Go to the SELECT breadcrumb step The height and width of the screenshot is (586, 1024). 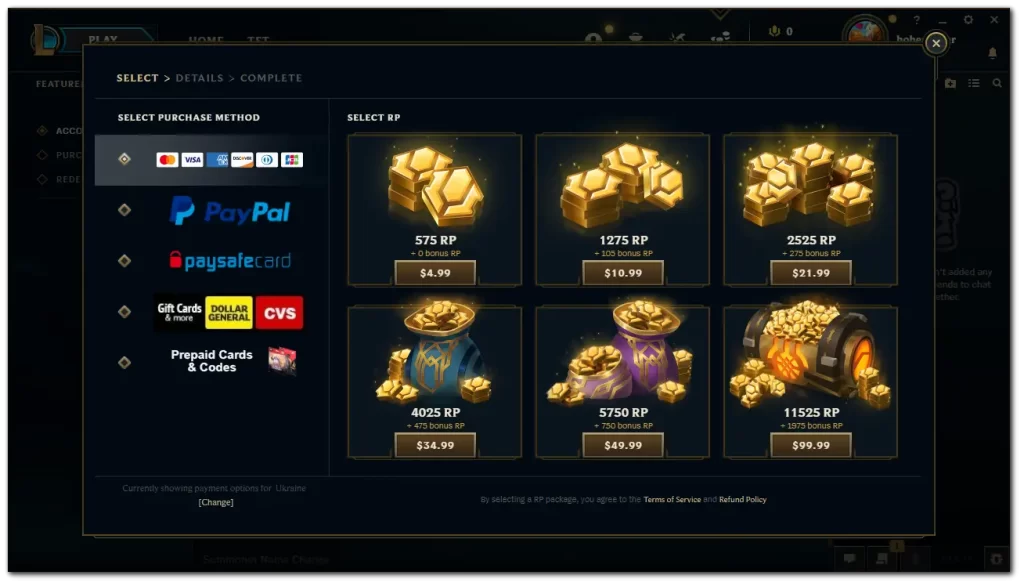coord(137,78)
